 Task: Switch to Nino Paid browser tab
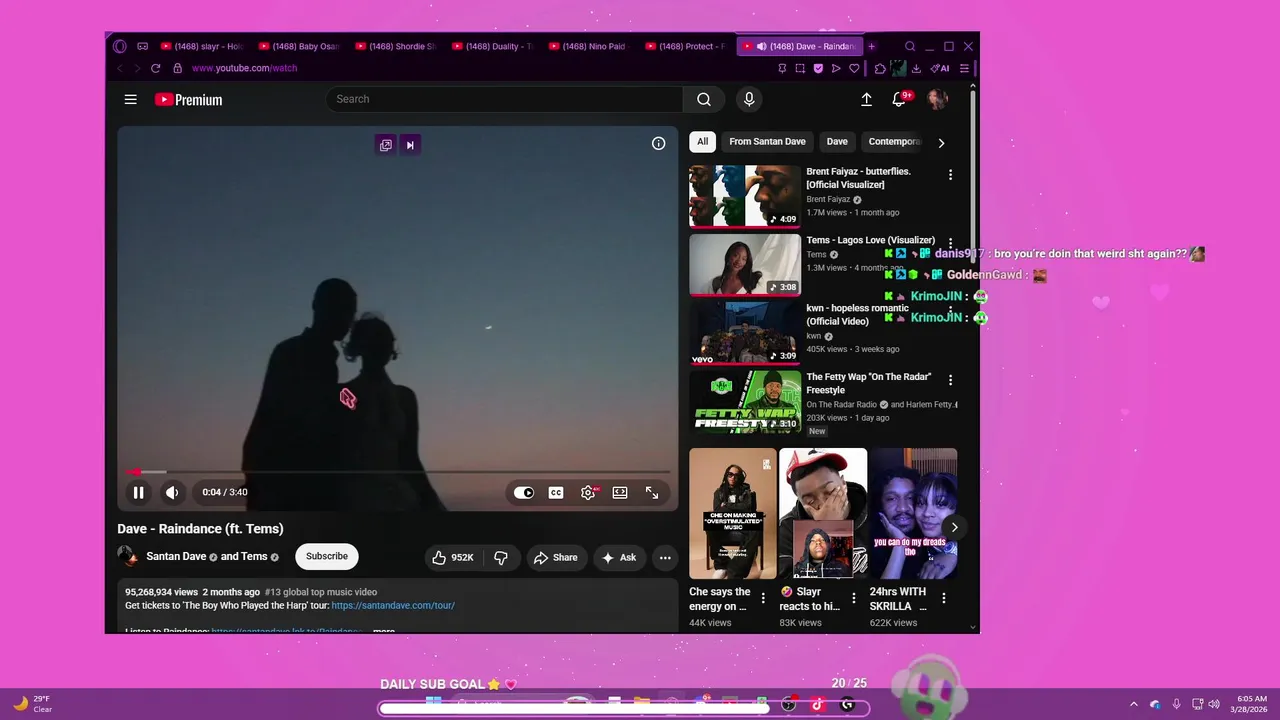(589, 46)
